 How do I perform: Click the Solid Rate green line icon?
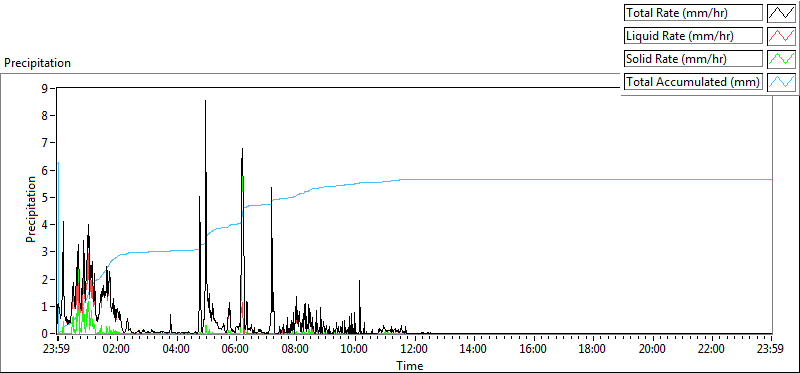coord(781,59)
